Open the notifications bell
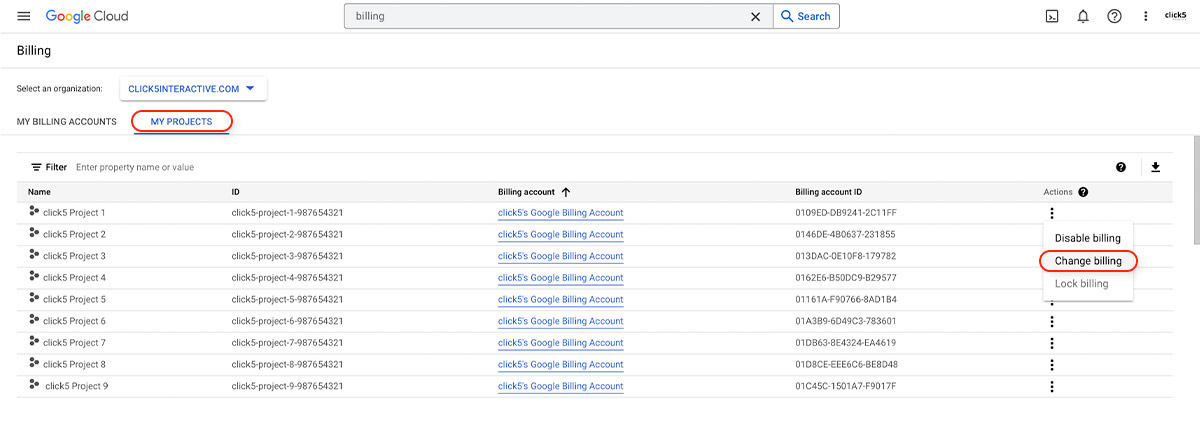This screenshot has width=1200, height=421. (1083, 16)
